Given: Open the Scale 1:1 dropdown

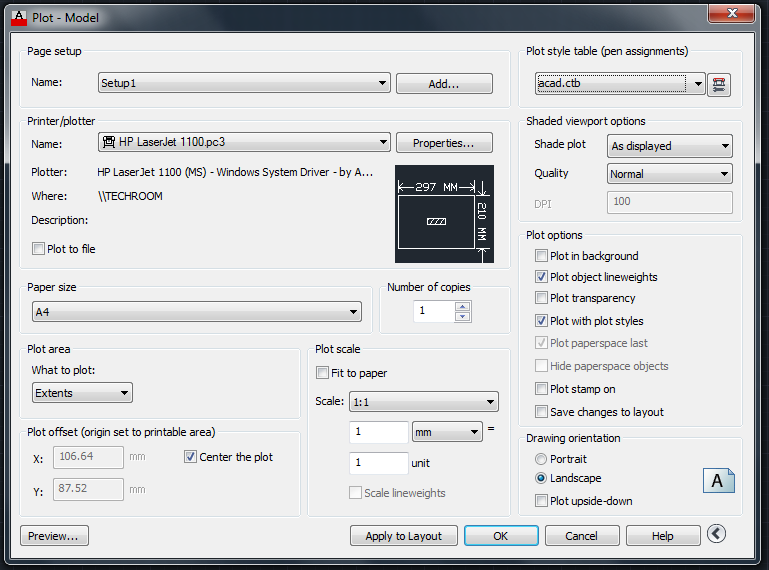Looking at the screenshot, I should 424,402.
